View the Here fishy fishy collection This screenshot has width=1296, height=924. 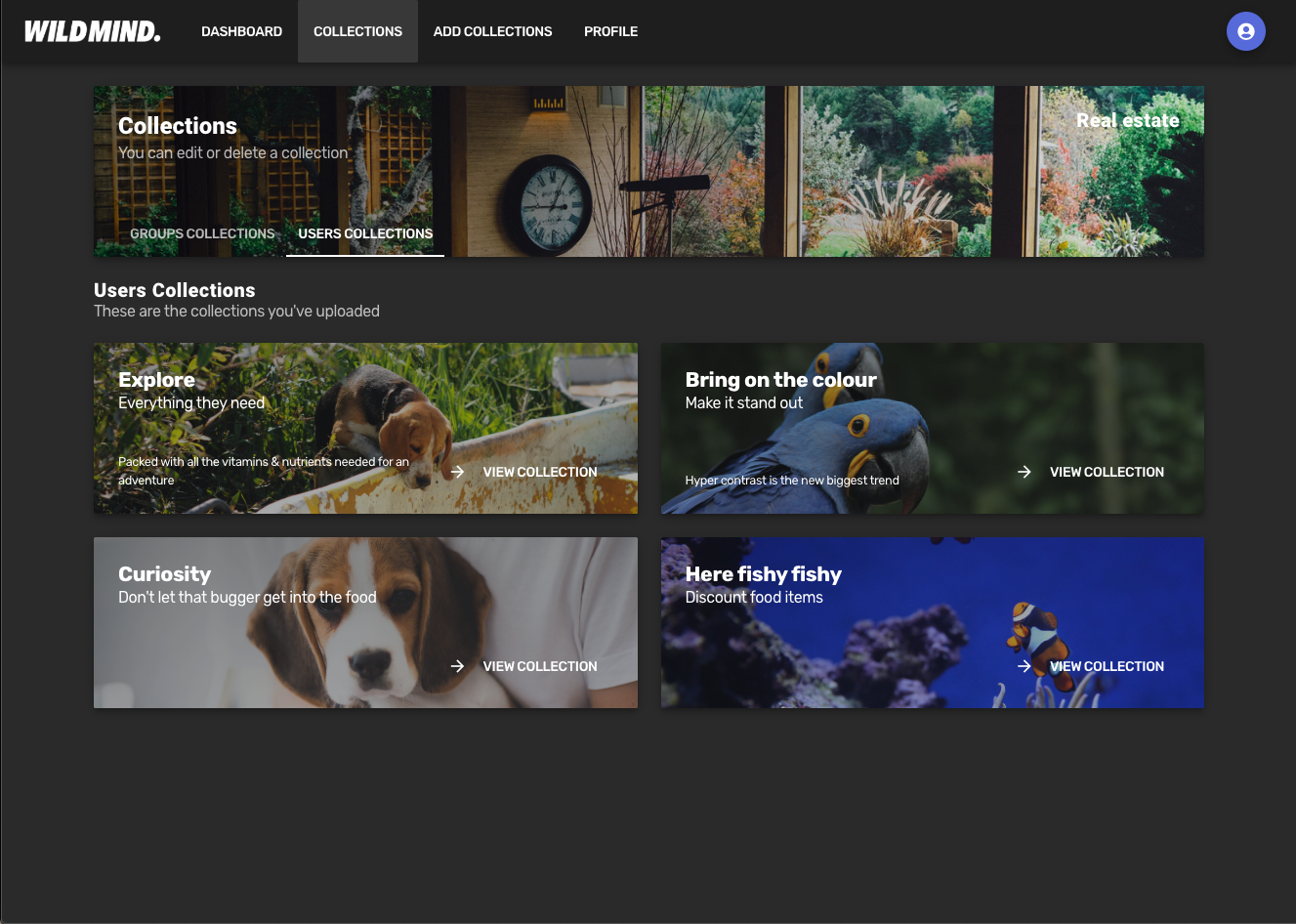point(1107,666)
